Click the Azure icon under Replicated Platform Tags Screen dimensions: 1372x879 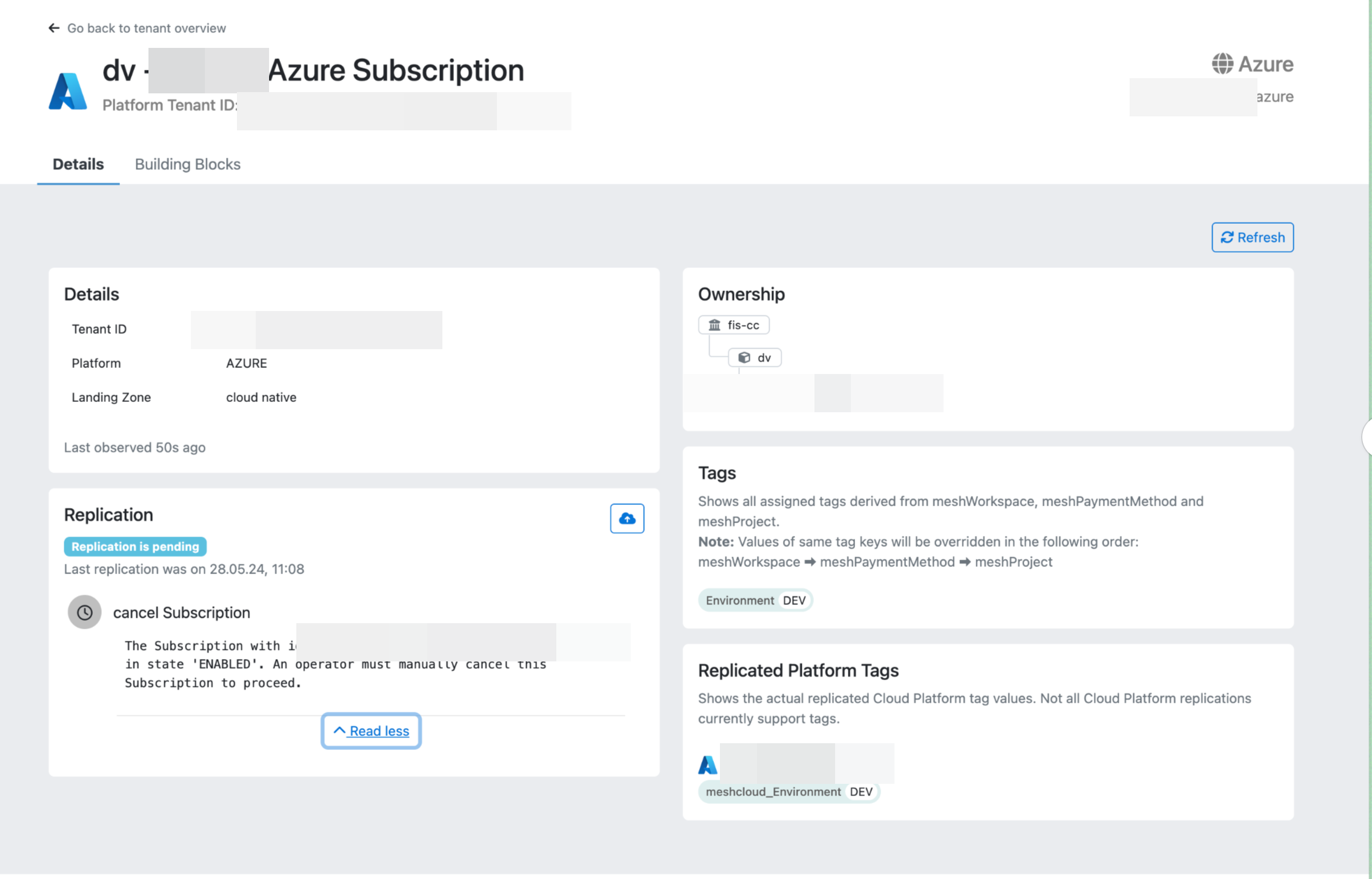click(707, 764)
